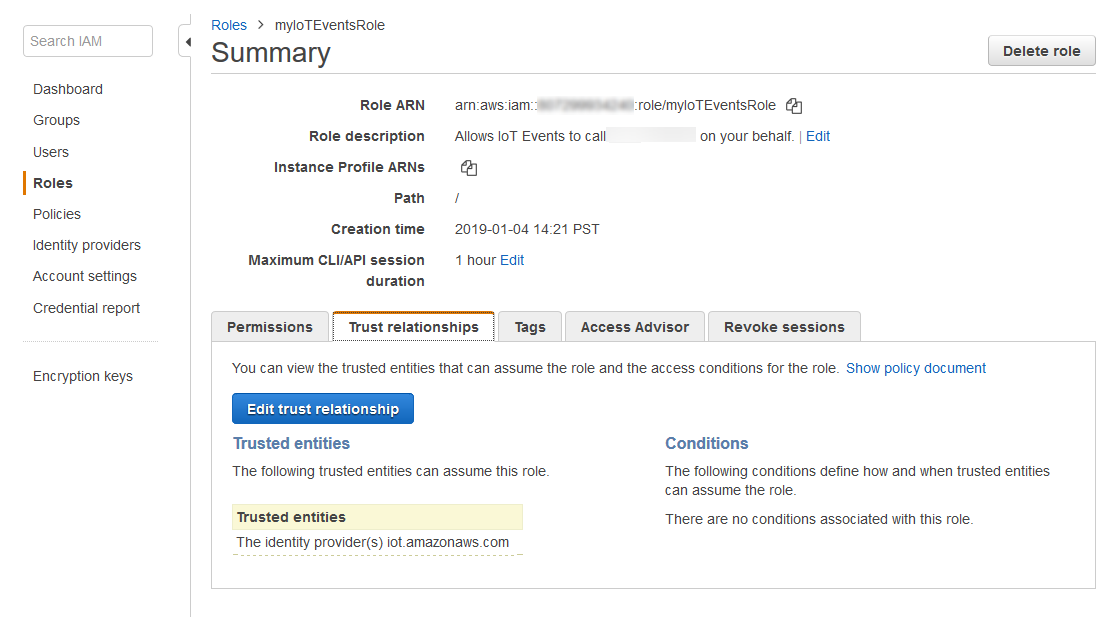Switch to the Permissions tab
Screen dimensions: 1115x617
tap(269, 326)
